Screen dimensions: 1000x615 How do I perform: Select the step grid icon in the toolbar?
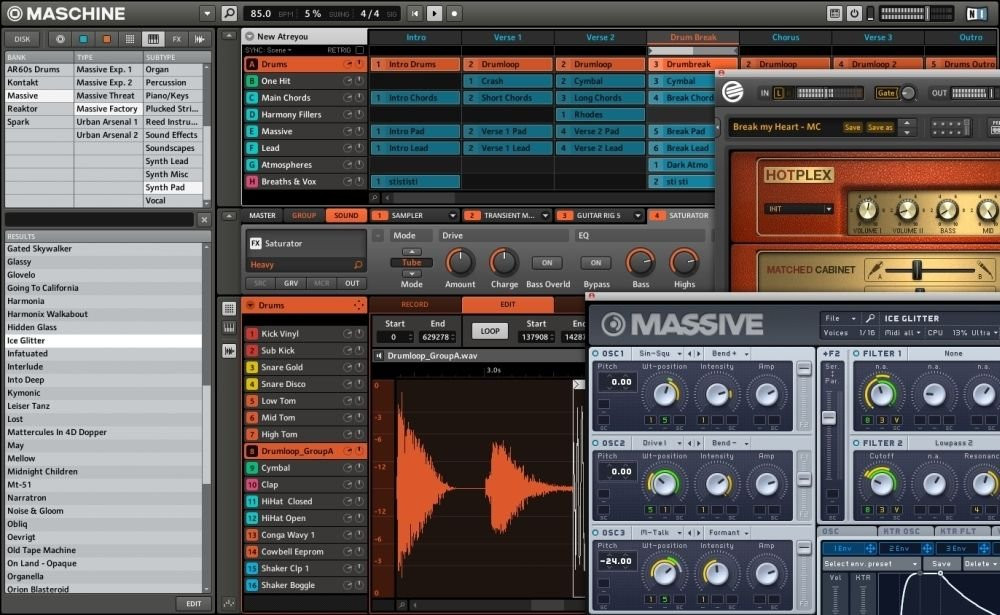click(131, 39)
